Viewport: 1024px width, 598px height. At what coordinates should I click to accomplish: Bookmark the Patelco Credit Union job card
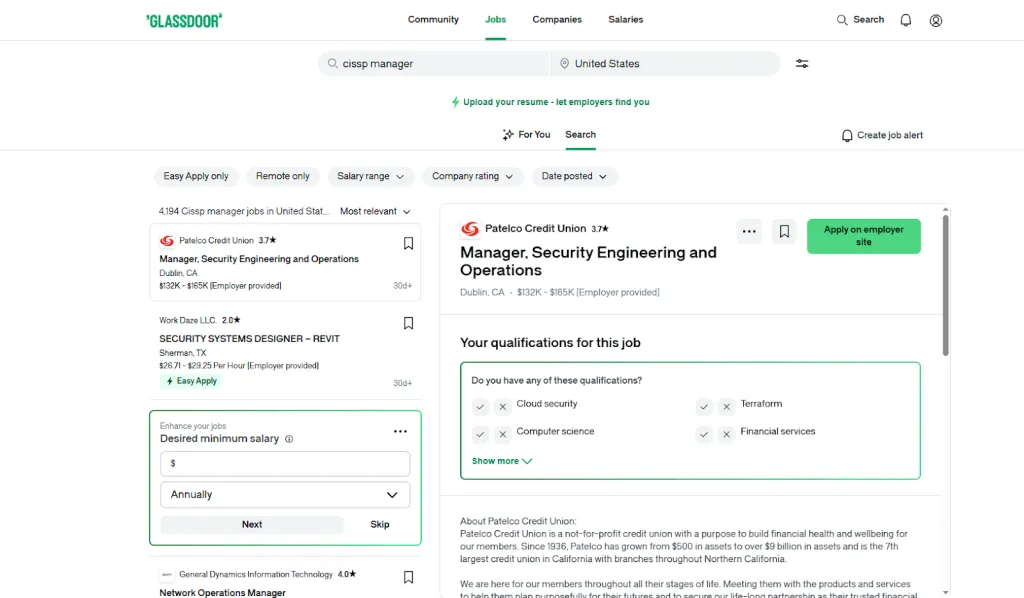coord(408,244)
